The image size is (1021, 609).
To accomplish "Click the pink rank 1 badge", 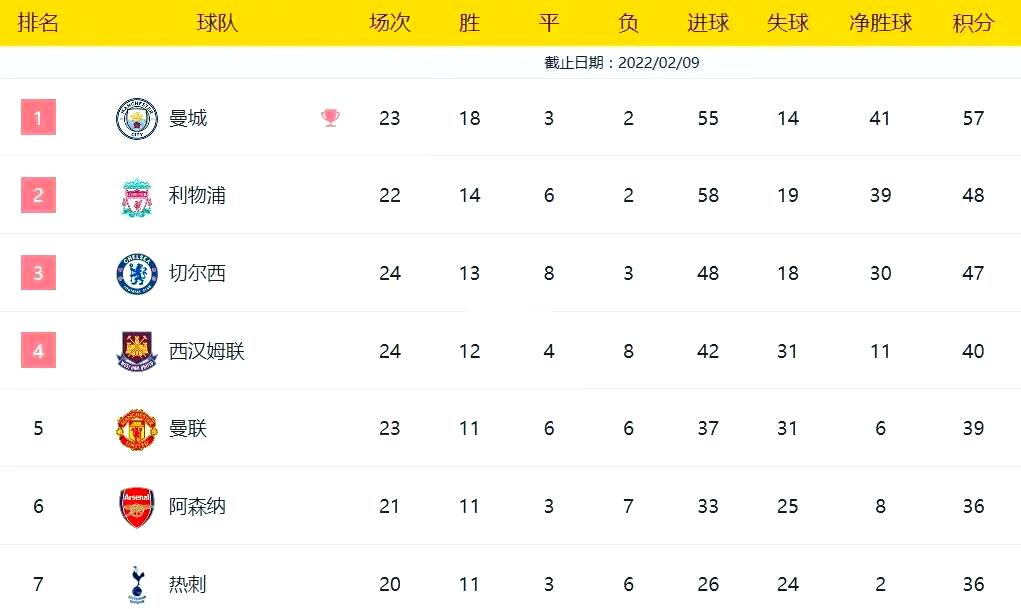I will [x=38, y=118].
